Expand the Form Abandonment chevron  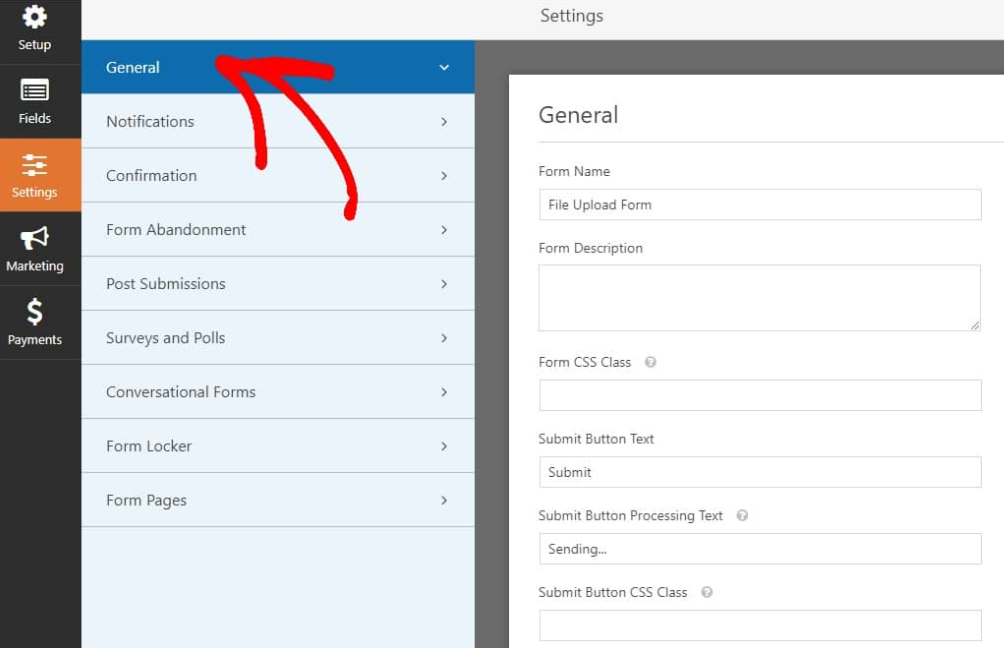(444, 230)
